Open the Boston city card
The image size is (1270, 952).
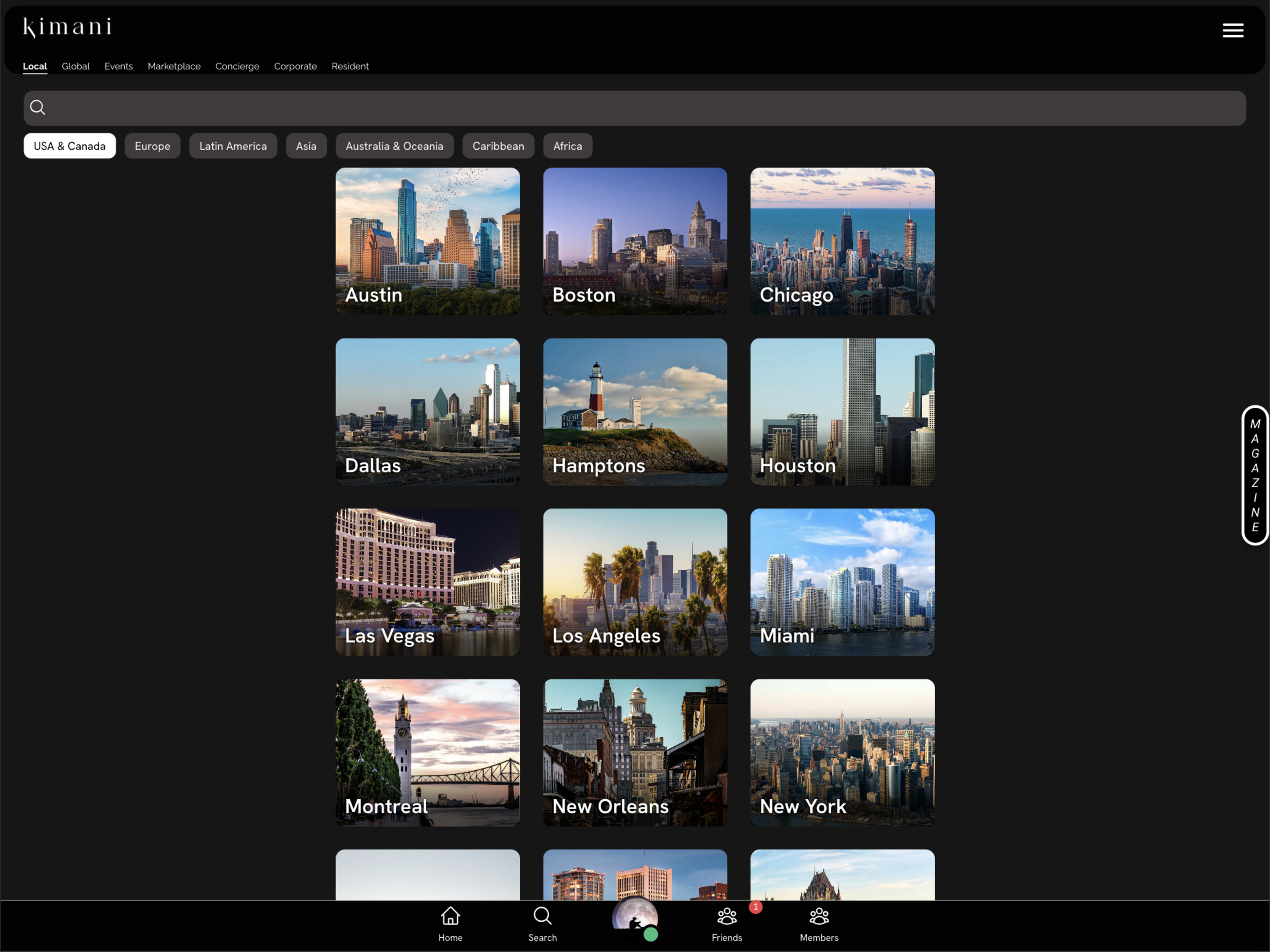tap(635, 241)
